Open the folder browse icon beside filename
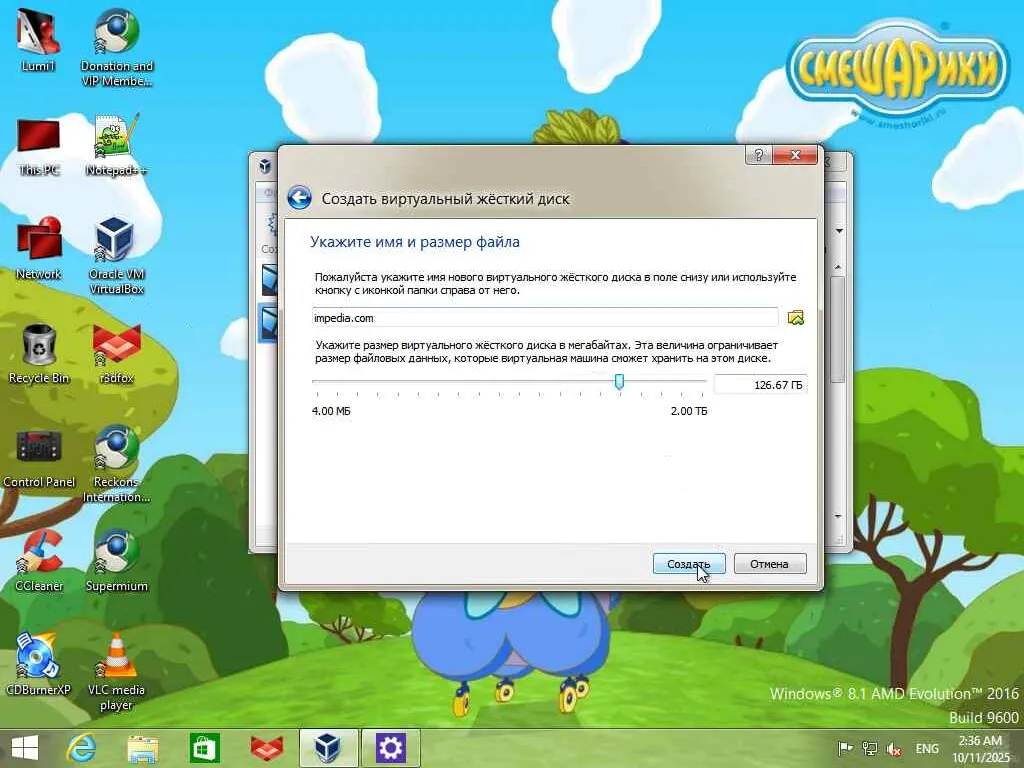The width and height of the screenshot is (1024, 768). tap(795, 318)
